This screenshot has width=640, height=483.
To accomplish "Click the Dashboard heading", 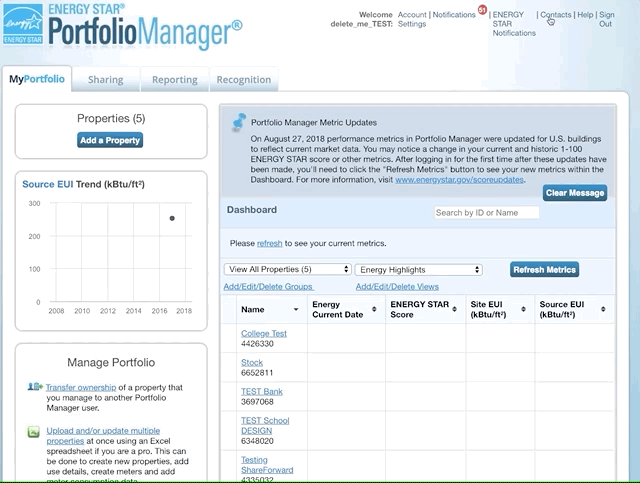I will (x=252, y=209).
